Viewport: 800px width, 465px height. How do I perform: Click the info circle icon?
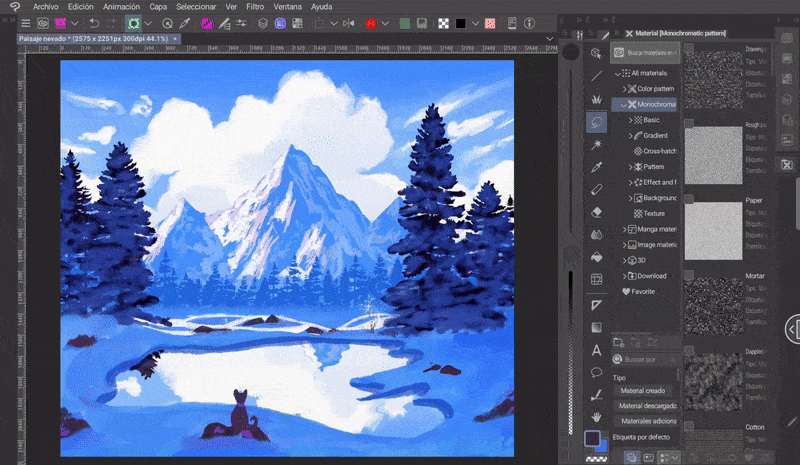click(x=530, y=23)
